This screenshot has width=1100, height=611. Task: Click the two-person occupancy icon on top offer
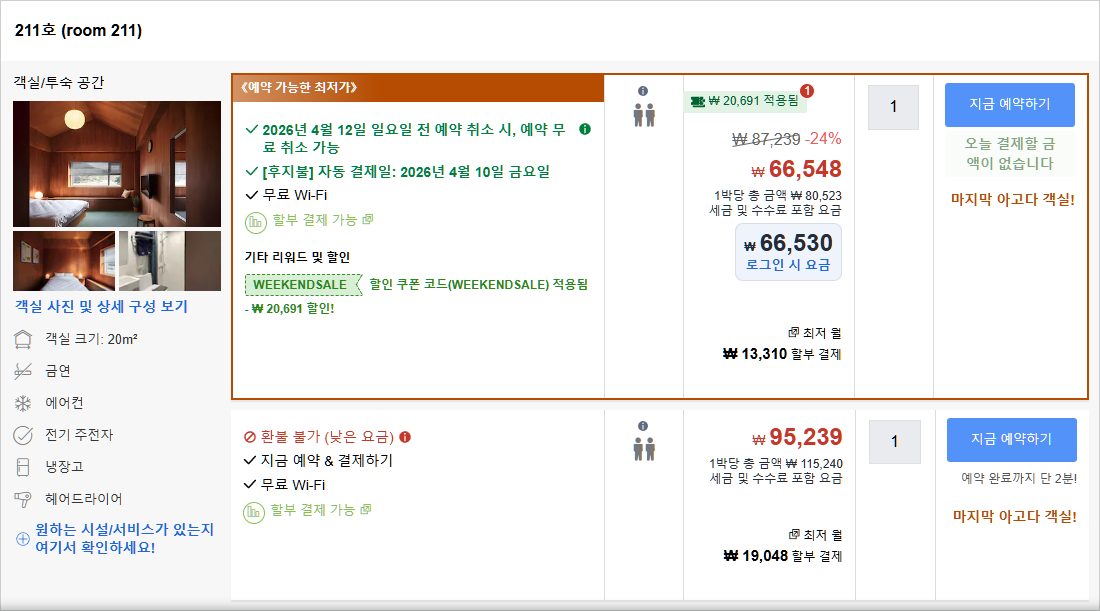(x=644, y=114)
